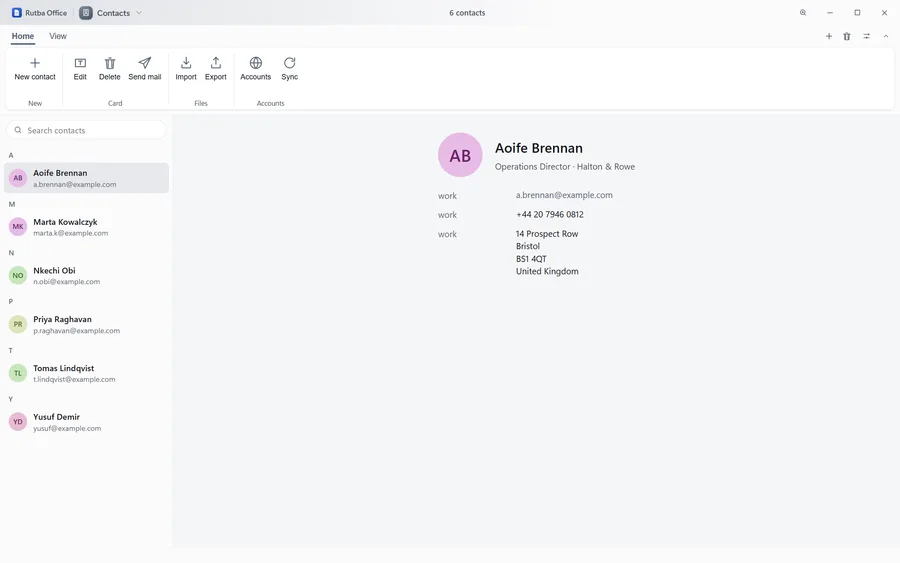
Task: Select the Tomas Lindqvist contact
Action: 87,373
